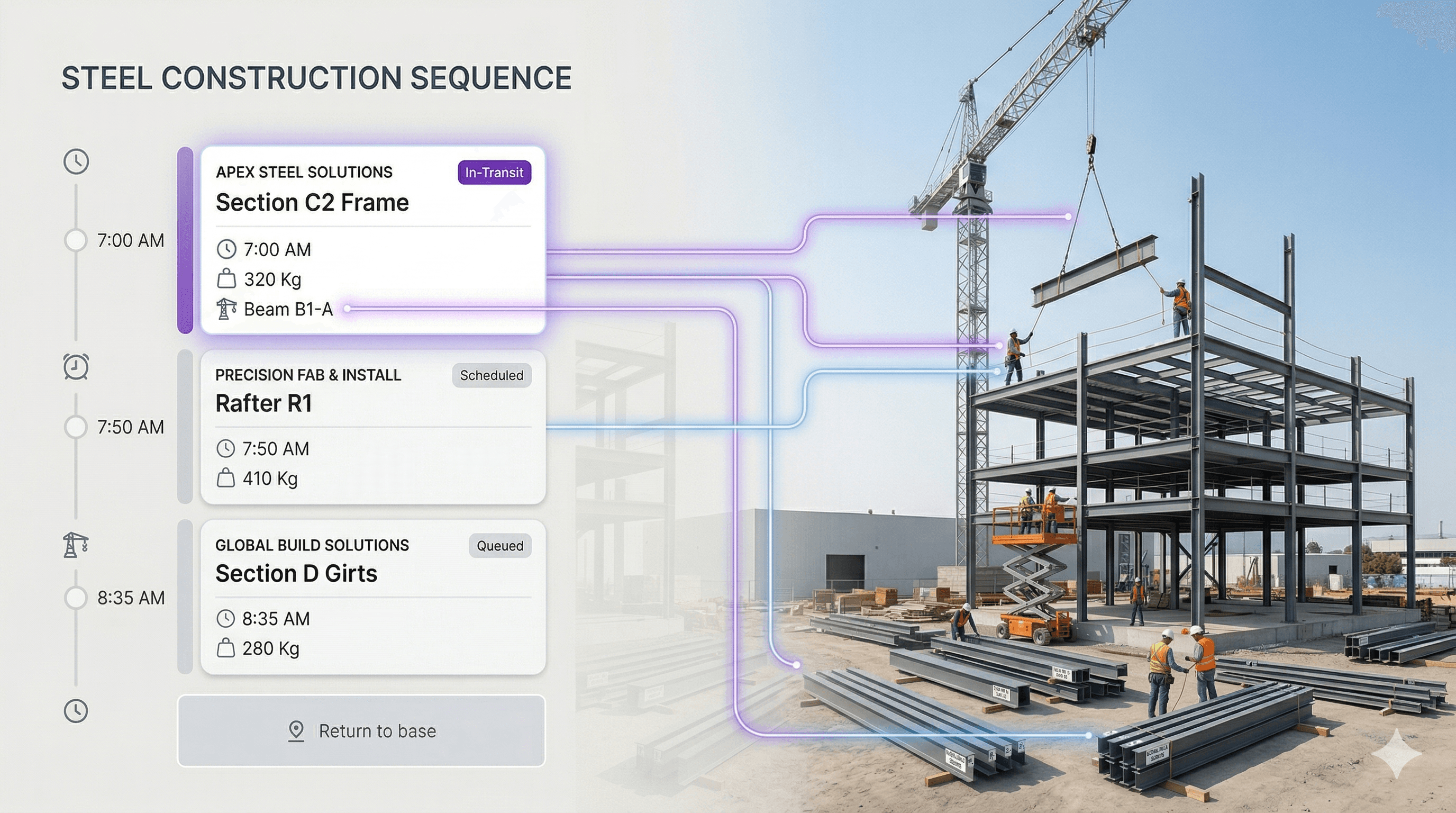This screenshot has width=1456, height=813.
Task: Open the Section D Girts card
Action: tap(296, 573)
